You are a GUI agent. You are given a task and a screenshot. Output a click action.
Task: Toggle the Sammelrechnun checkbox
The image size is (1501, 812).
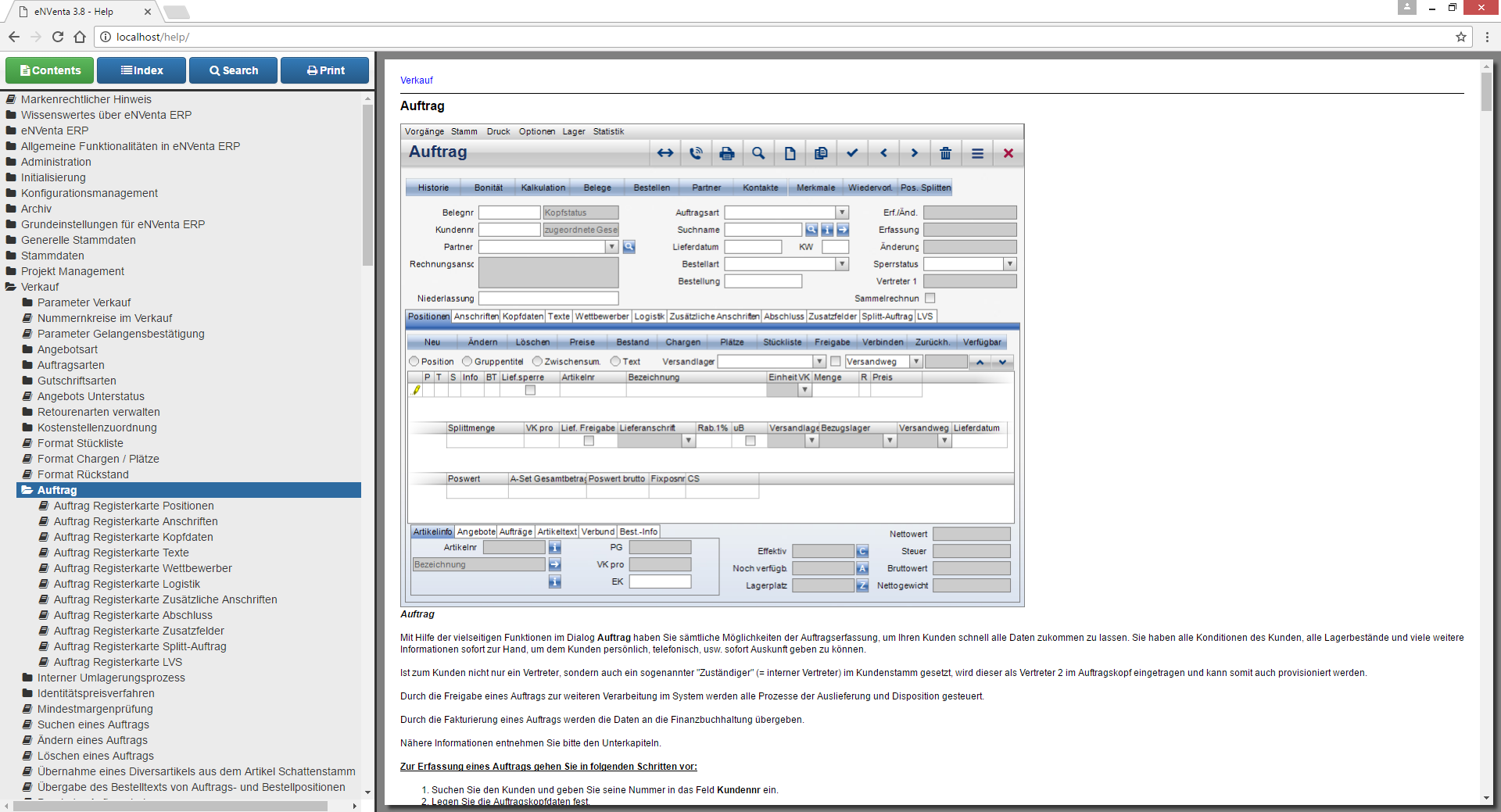[930, 298]
